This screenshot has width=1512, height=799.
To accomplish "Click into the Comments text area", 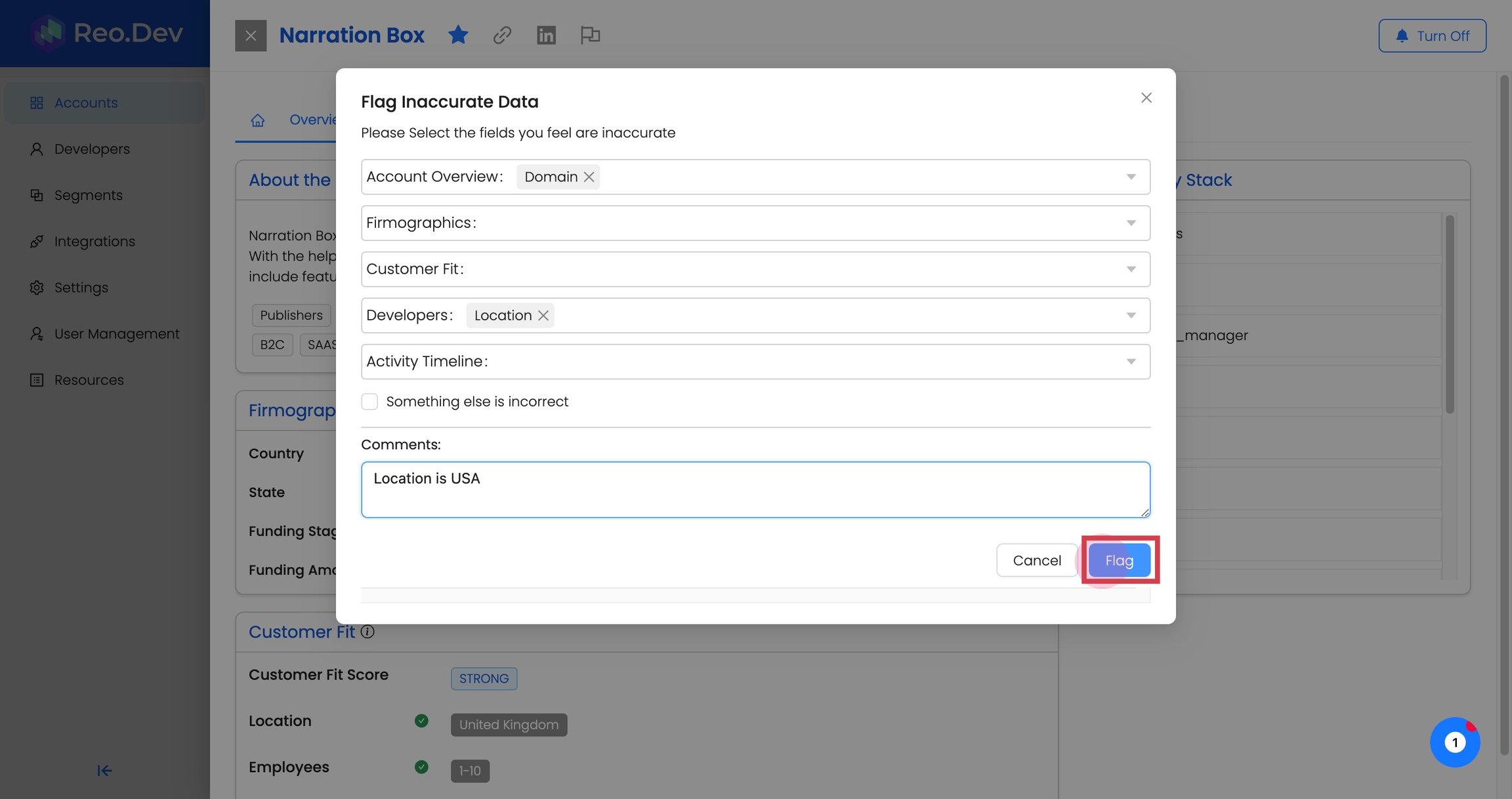I will coord(755,490).
